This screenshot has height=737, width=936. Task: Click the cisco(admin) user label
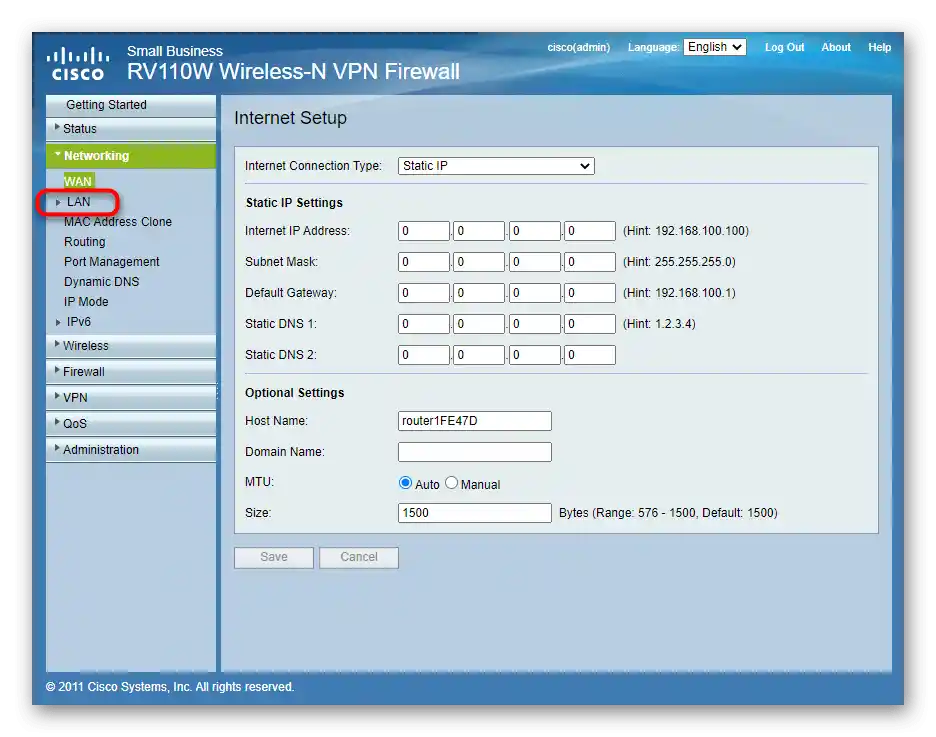(x=578, y=47)
